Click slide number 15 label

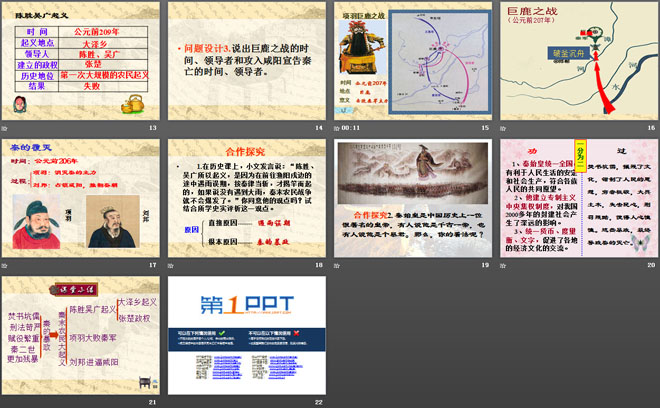tap(485, 128)
